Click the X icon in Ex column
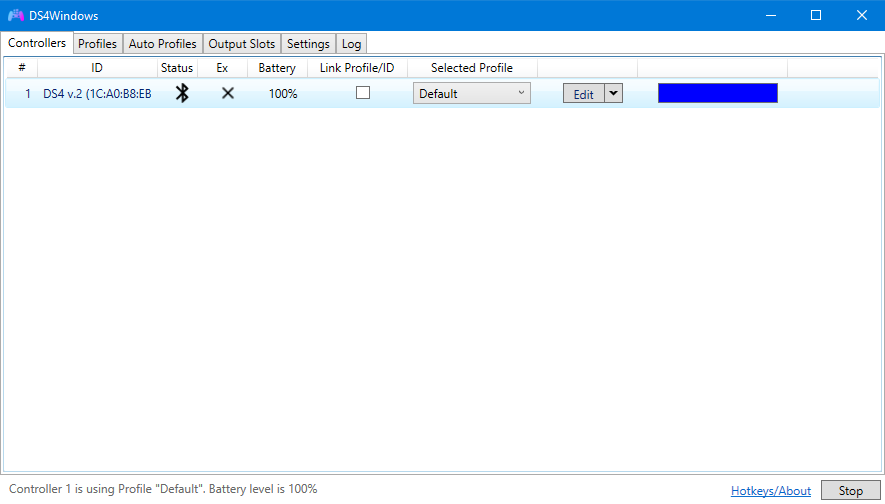This screenshot has width=885, height=504. click(x=228, y=93)
